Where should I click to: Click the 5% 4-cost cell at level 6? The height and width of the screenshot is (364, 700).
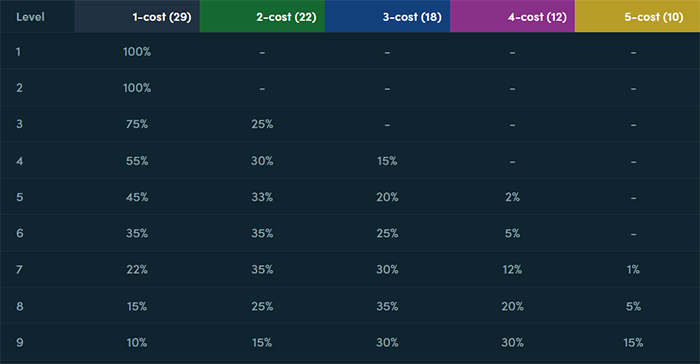pos(512,233)
